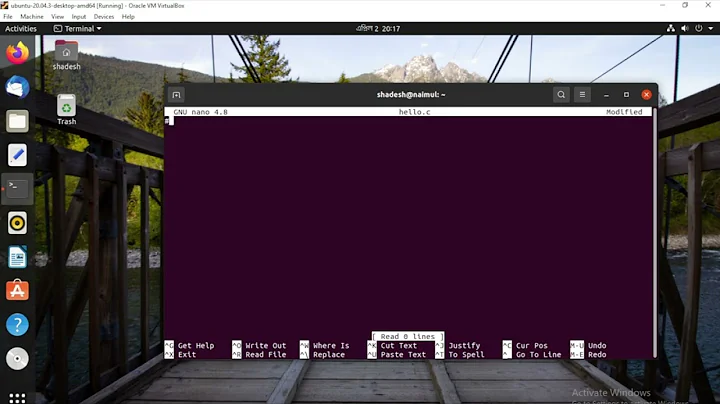This screenshot has width=720, height=404.
Task: Open Firefox from the dock
Action: (17, 53)
